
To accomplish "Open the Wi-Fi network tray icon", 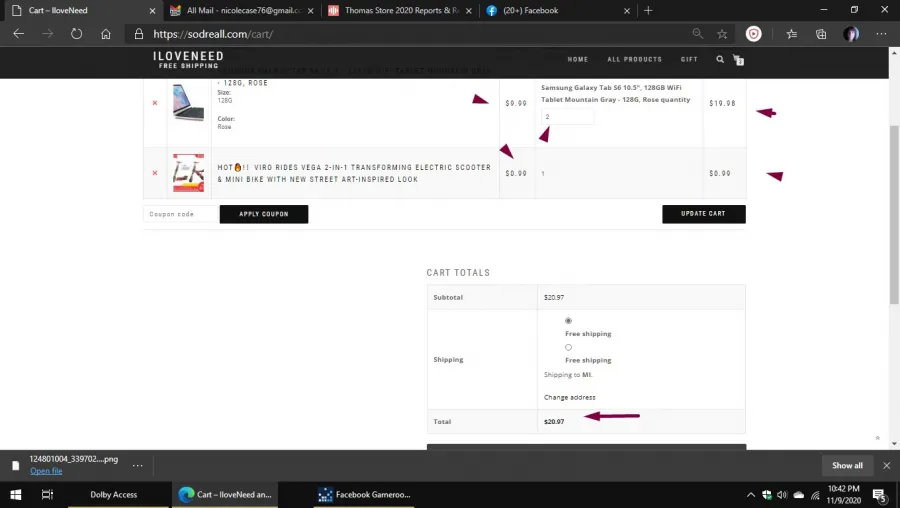I will [x=815, y=495].
